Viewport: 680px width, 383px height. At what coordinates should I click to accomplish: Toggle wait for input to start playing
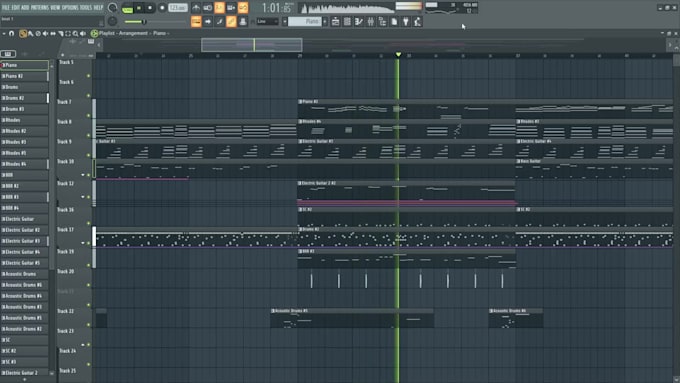click(x=208, y=7)
